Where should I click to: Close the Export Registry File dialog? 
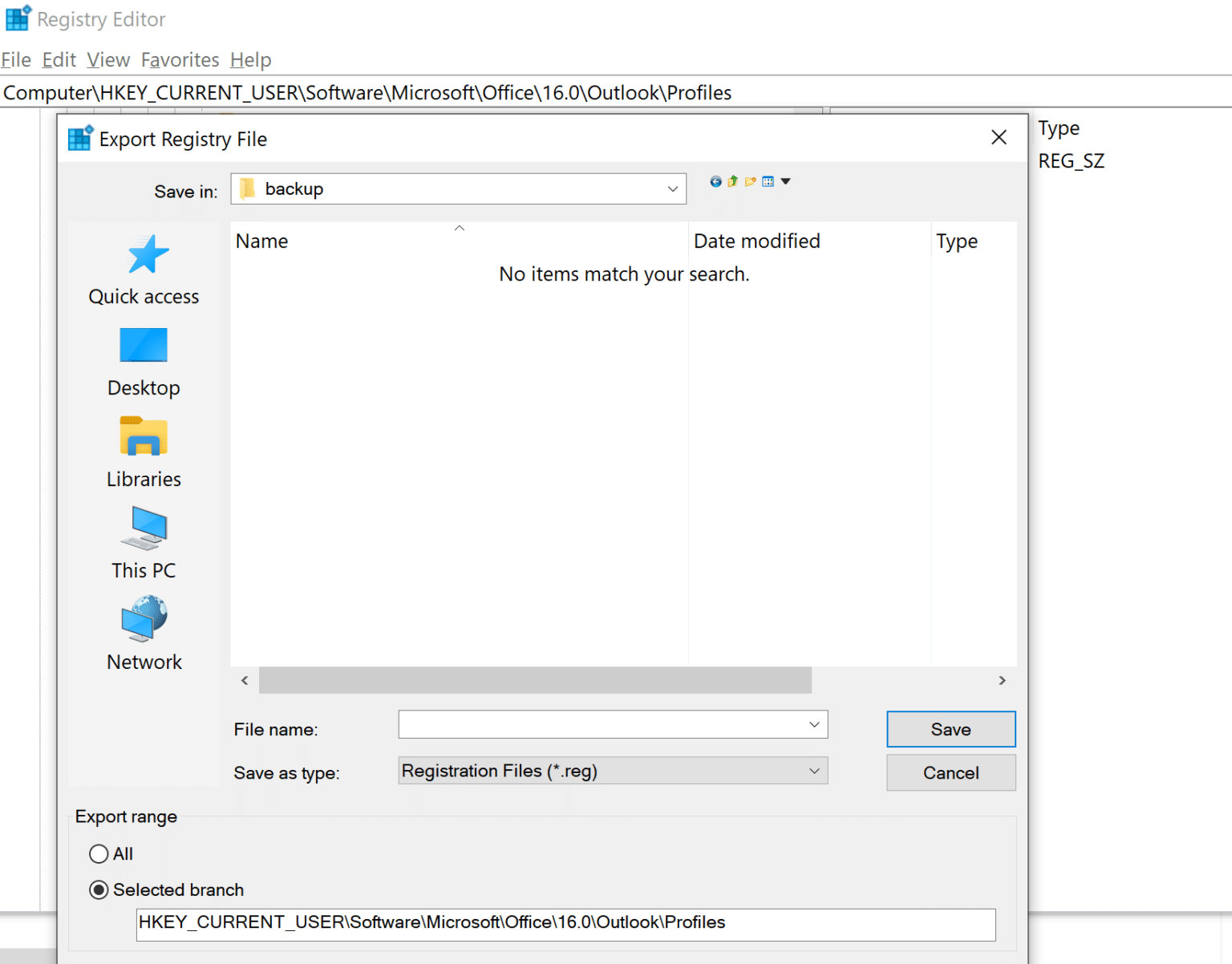click(999, 138)
